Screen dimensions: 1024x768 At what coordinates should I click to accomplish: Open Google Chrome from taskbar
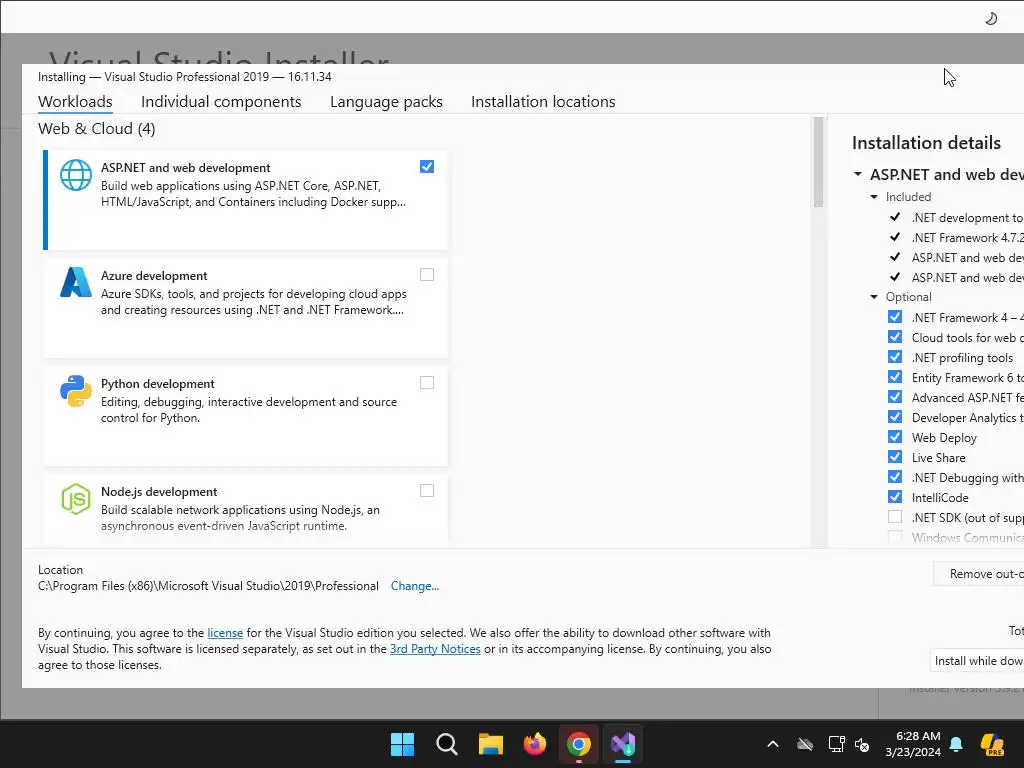click(x=579, y=744)
